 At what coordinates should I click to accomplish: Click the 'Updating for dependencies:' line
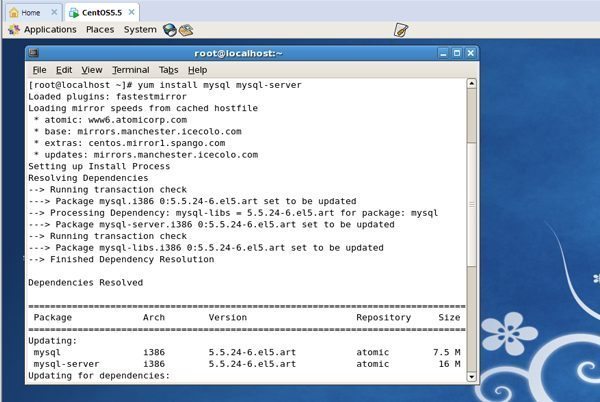point(99,376)
